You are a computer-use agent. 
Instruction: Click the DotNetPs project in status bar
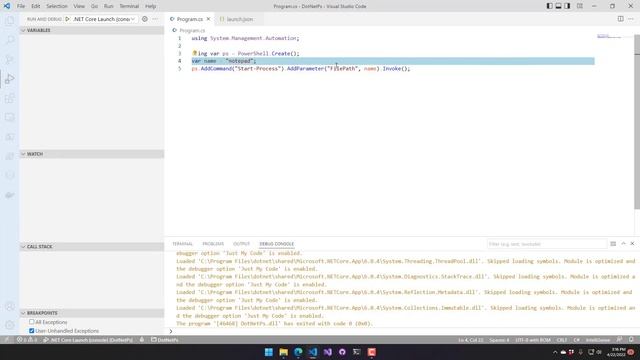165,340
